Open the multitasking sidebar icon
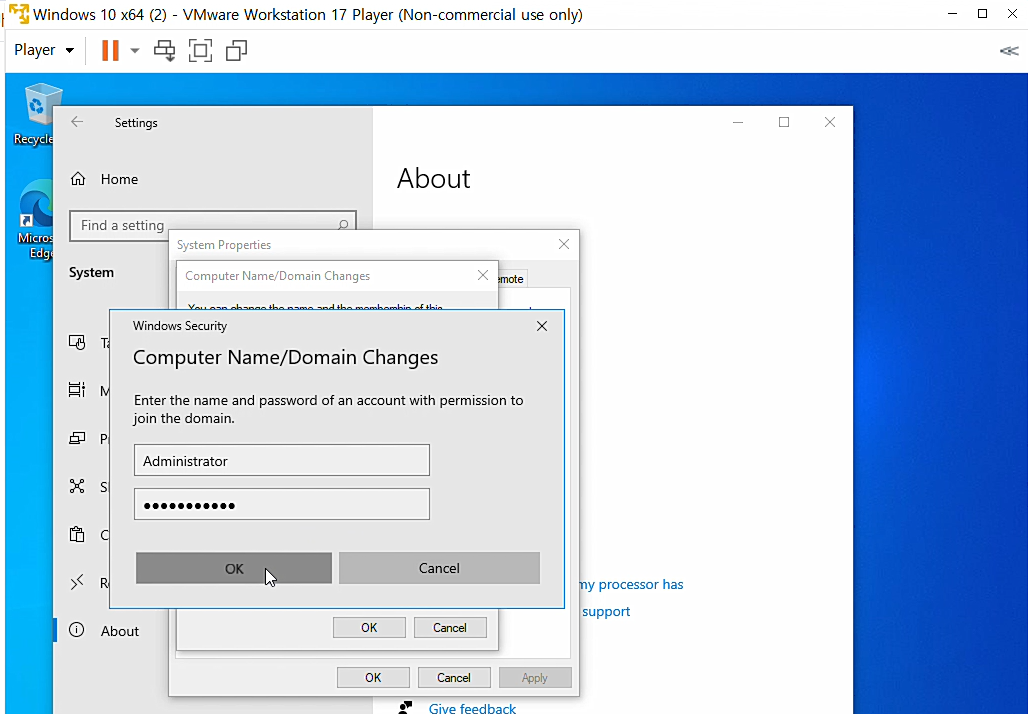 click(x=77, y=390)
